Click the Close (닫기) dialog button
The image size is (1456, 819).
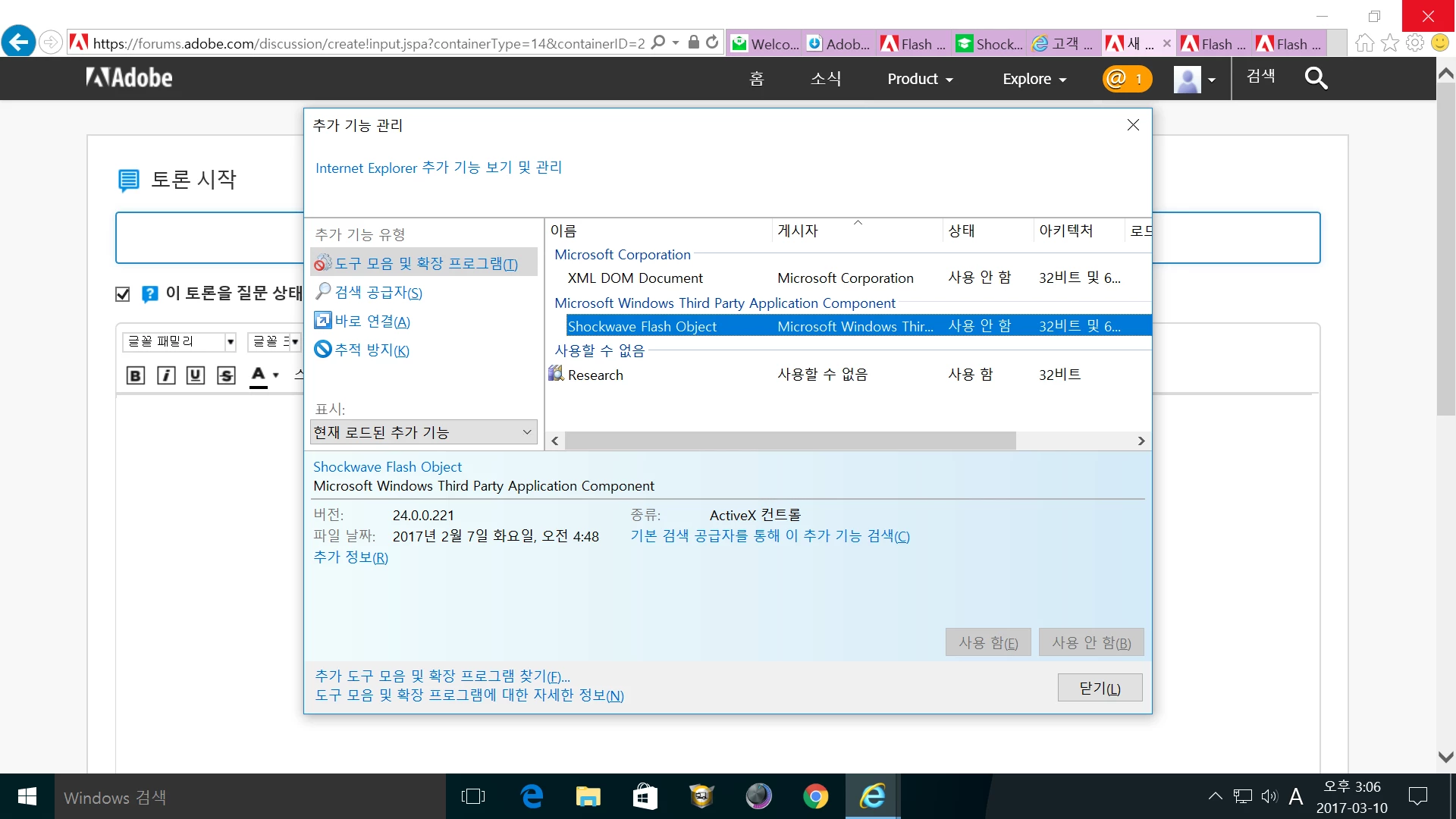point(1100,688)
